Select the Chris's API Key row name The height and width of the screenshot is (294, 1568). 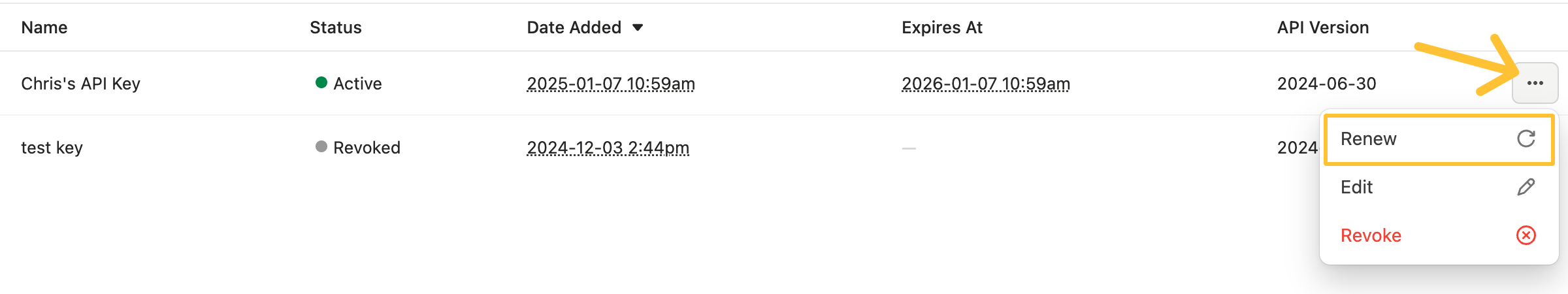click(80, 84)
